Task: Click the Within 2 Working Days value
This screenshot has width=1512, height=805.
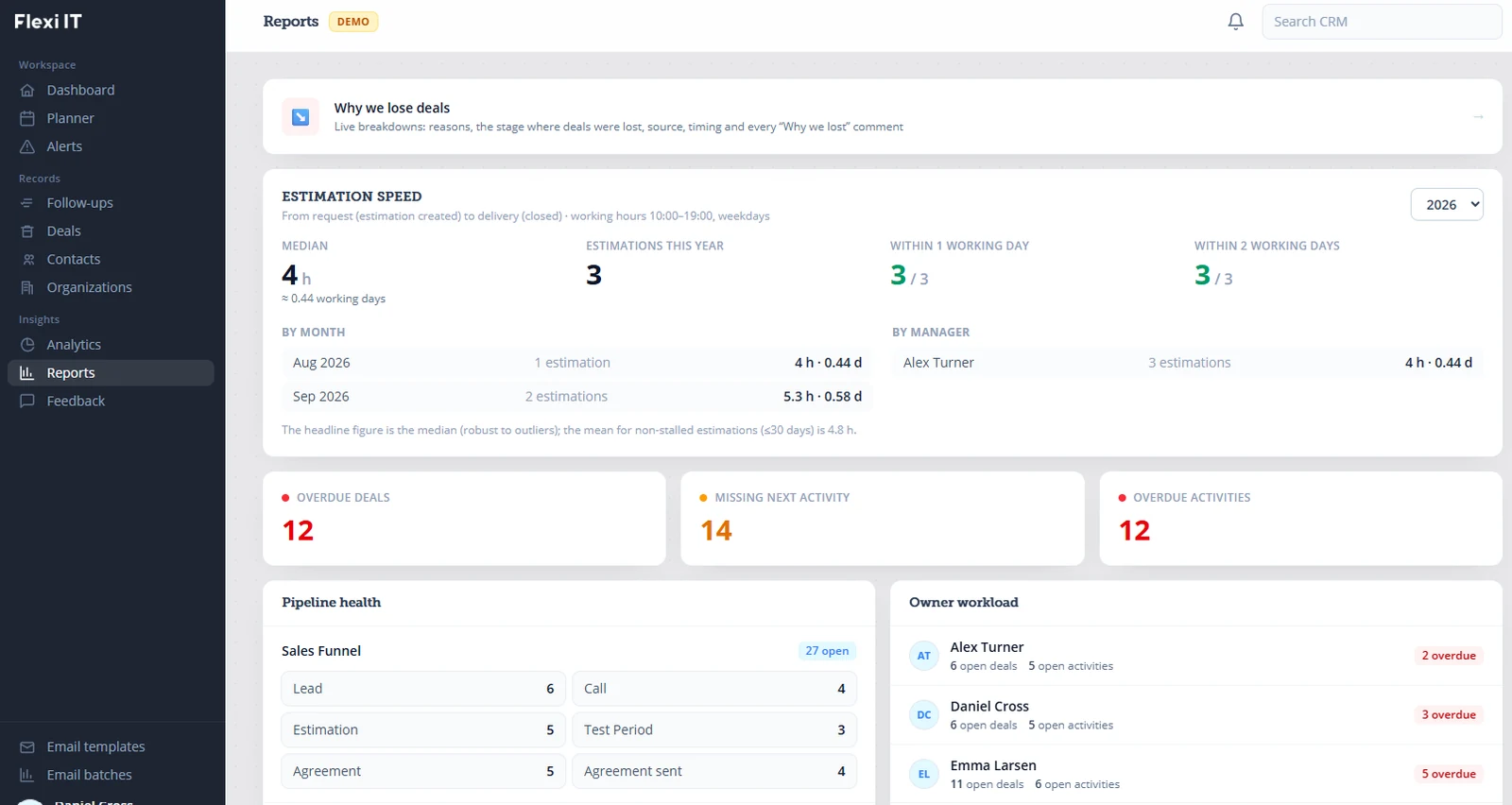Action: [1213, 276]
